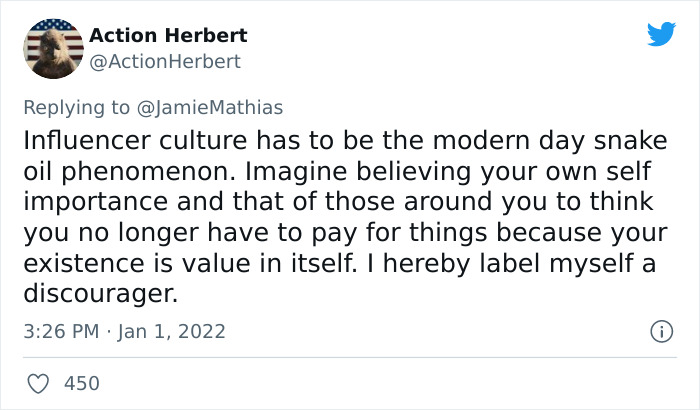This screenshot has height=410, width=700.
Task: Click the display name Action Herbert
Action: 168,36
